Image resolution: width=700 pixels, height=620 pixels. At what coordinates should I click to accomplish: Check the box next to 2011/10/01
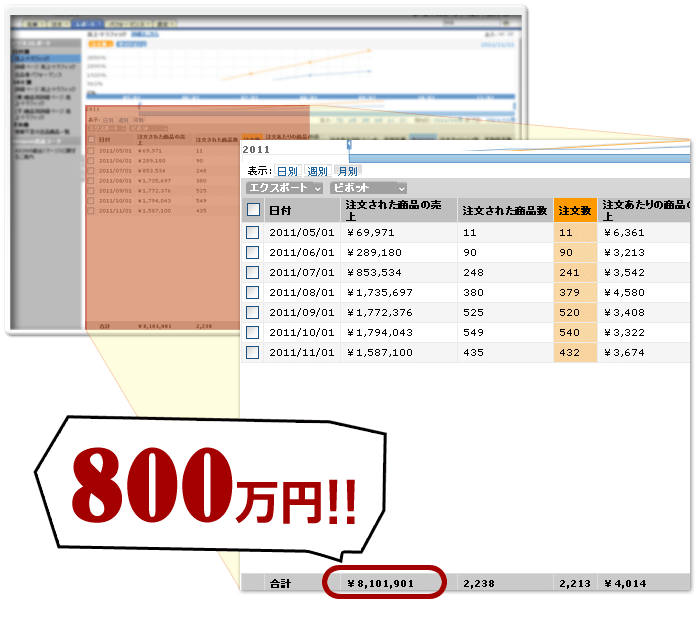tap(253, 332)
